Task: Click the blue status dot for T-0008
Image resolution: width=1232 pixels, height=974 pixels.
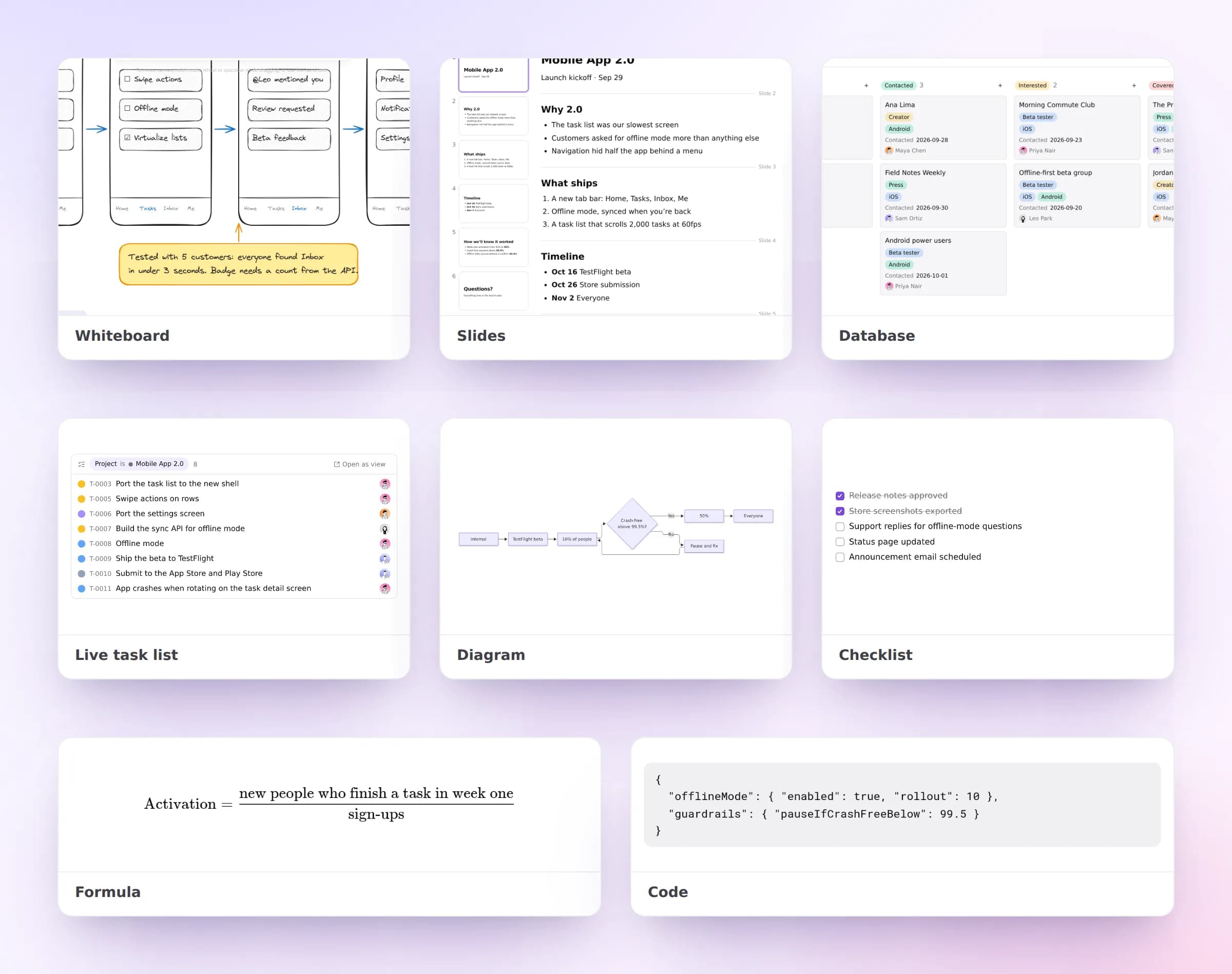Action: pyautogui.click(x=82, y=544)
